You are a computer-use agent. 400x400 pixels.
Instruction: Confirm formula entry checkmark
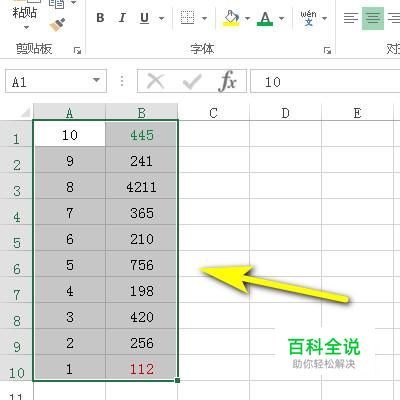192,81
